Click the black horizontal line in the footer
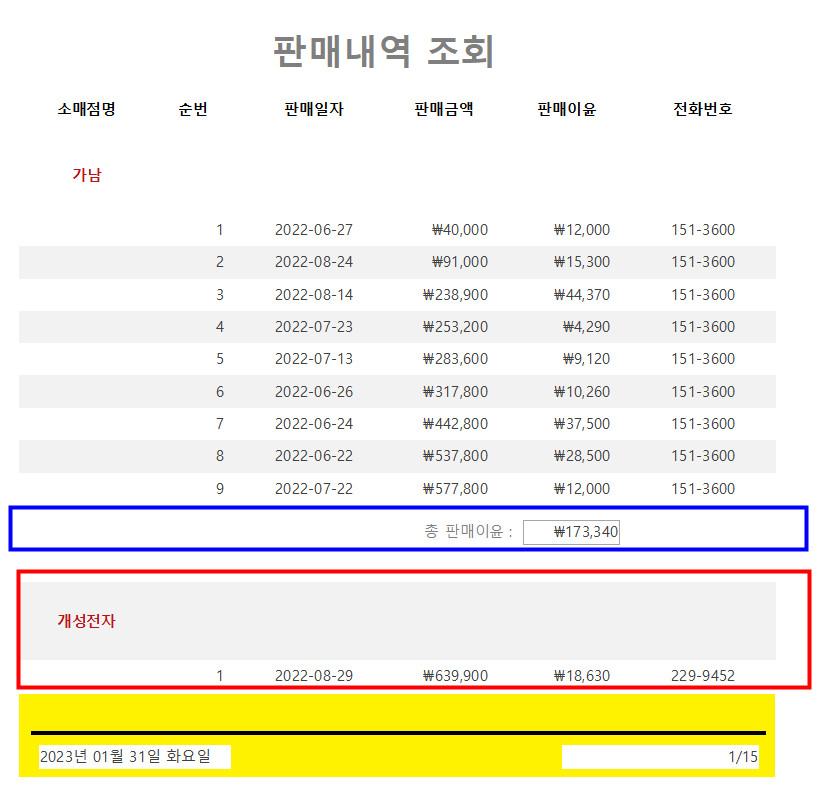Screen dimensions: 826x799 point(397,733)
